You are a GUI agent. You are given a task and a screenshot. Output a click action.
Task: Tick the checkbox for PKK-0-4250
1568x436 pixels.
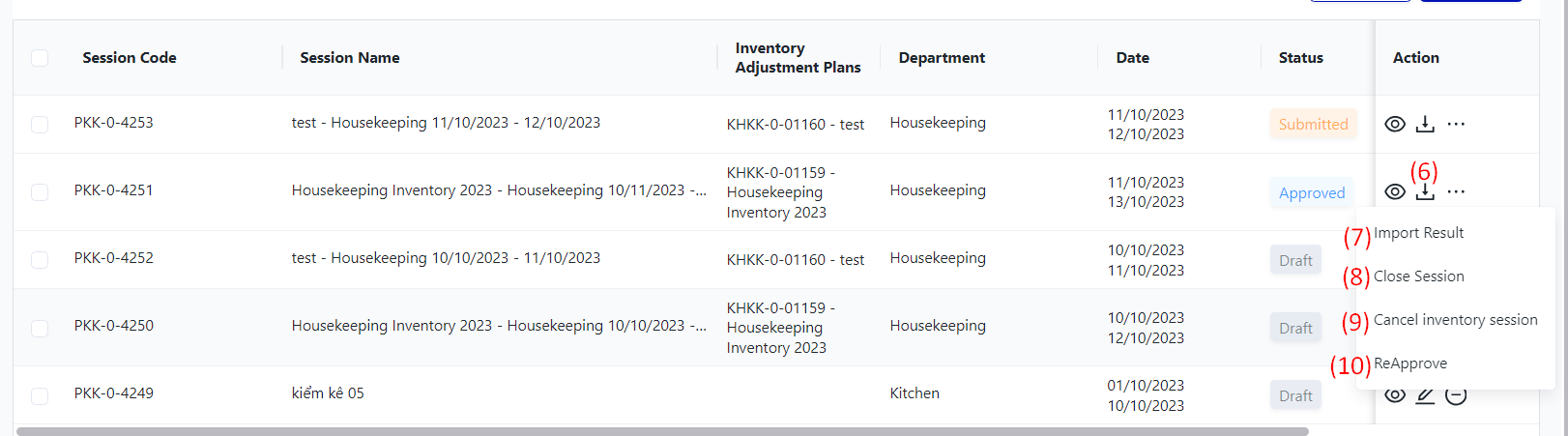tap(40, 328)
